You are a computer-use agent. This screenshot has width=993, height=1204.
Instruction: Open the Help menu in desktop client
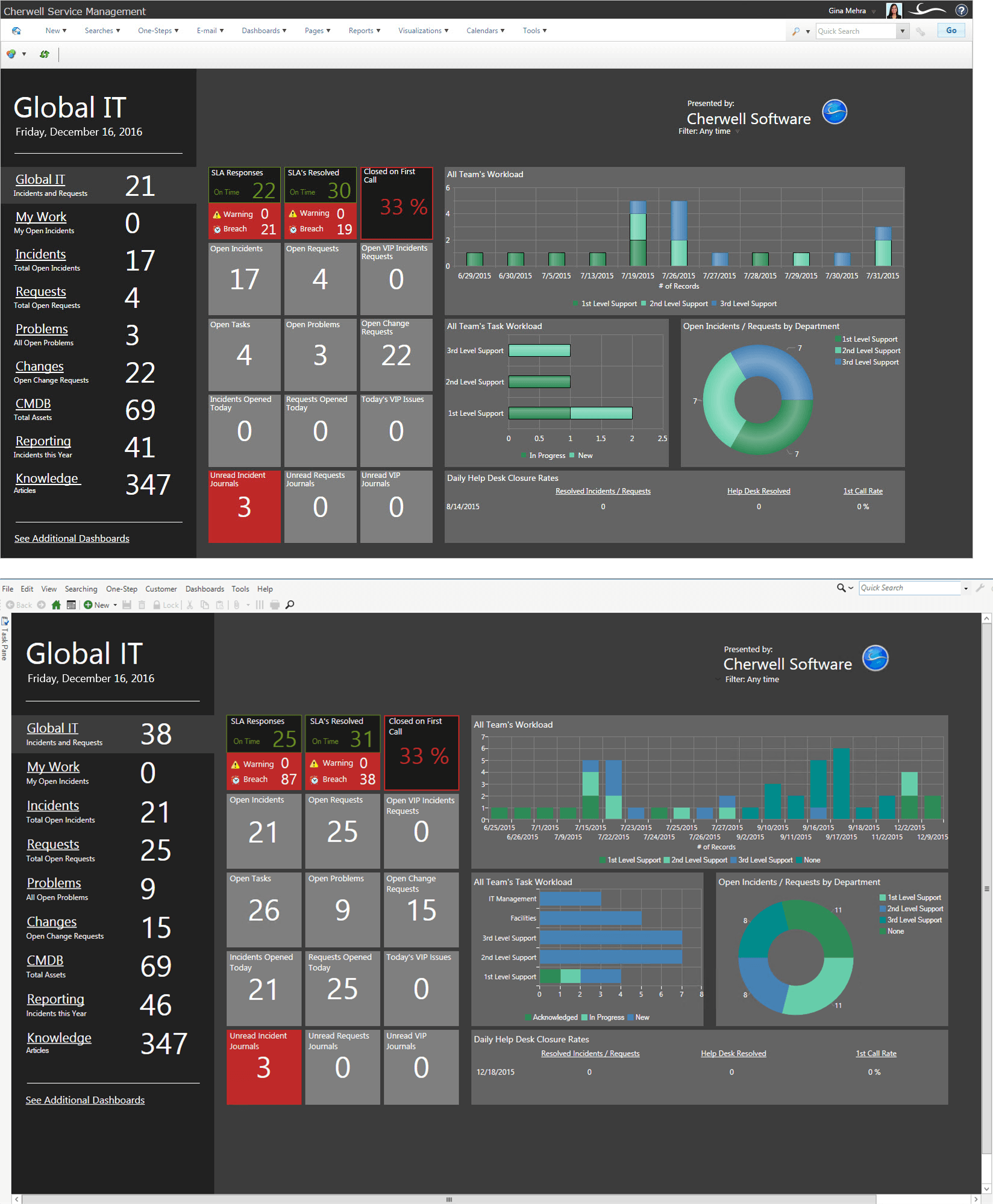pos(265,589)
